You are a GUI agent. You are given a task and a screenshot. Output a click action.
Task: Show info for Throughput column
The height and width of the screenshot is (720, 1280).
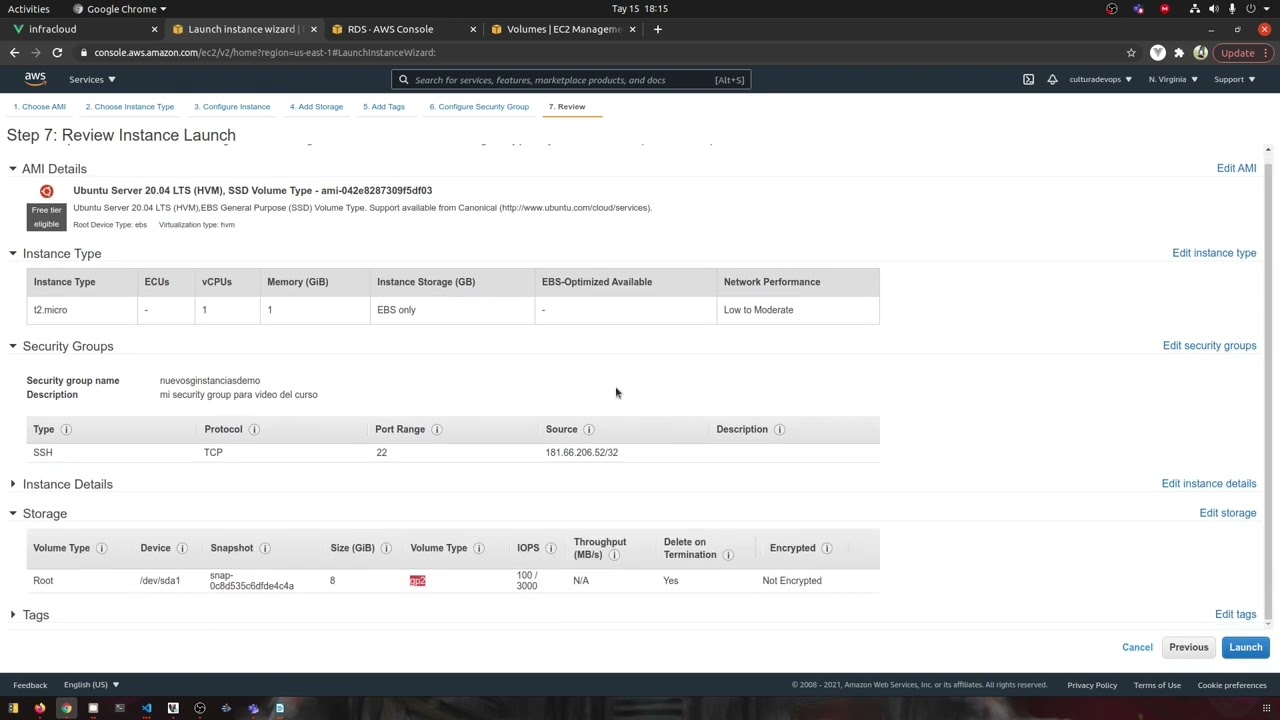point(614,555)
